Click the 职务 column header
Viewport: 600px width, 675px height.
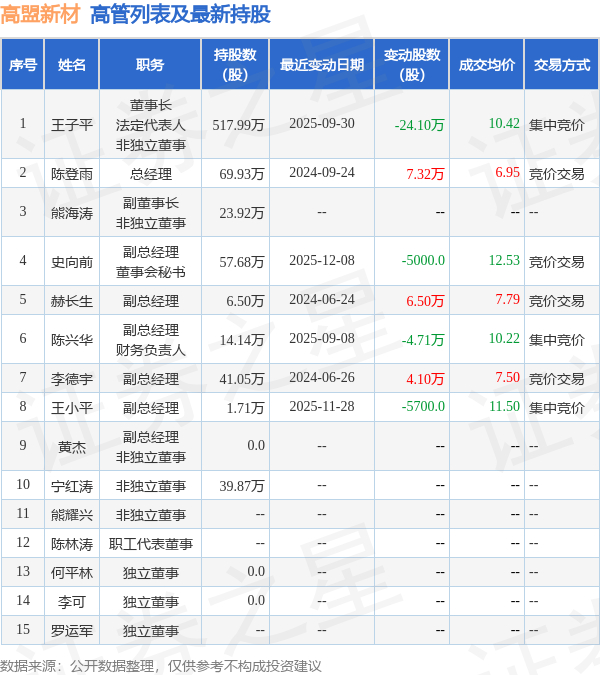click(x=150, y=65)
